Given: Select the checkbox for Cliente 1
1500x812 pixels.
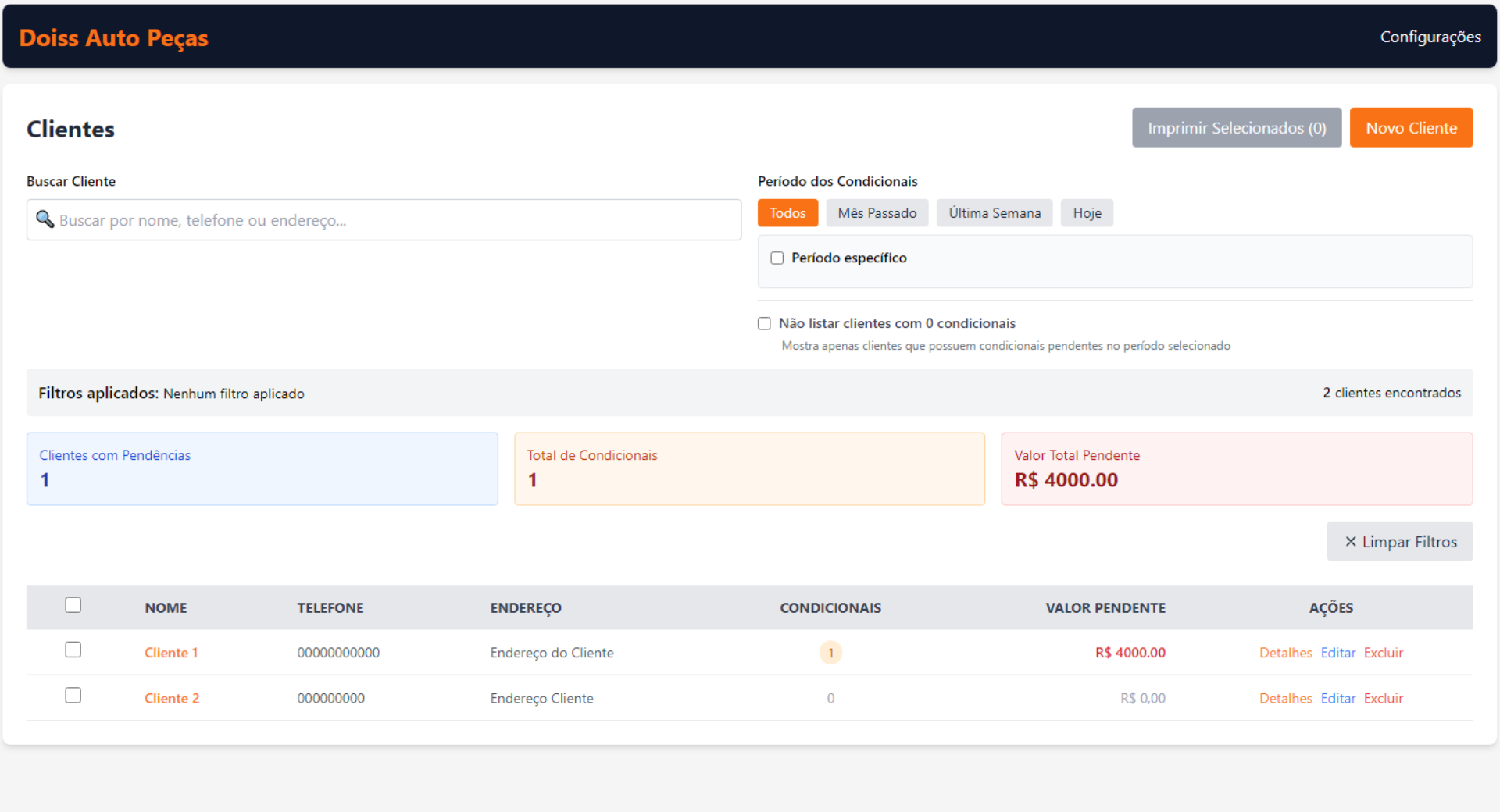Looking at the screenshot, I should 73,650.
